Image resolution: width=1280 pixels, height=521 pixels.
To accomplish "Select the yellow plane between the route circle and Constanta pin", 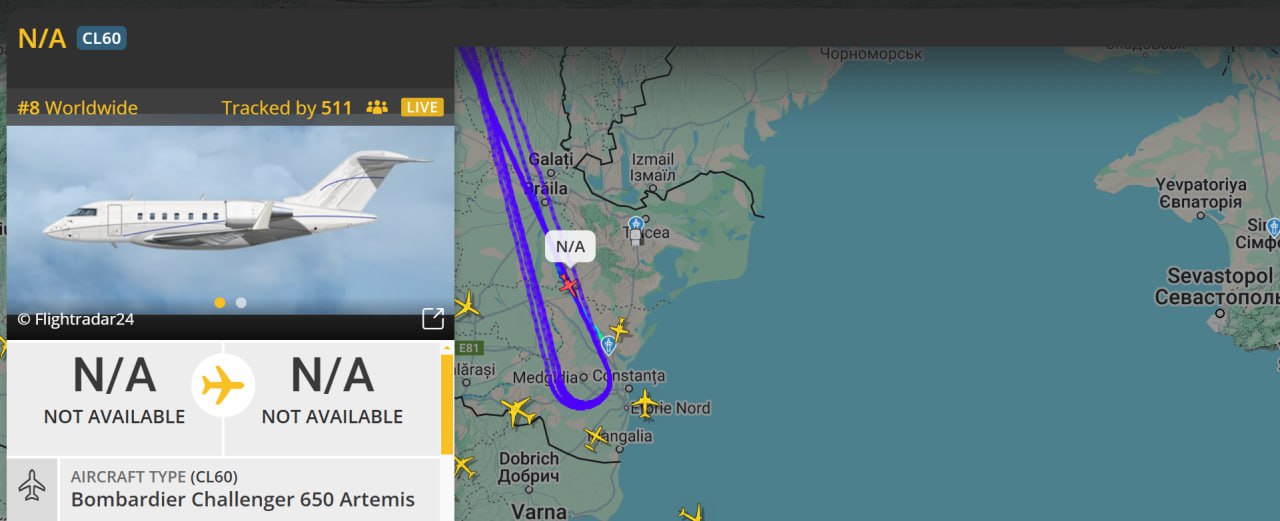I will 620,328.
